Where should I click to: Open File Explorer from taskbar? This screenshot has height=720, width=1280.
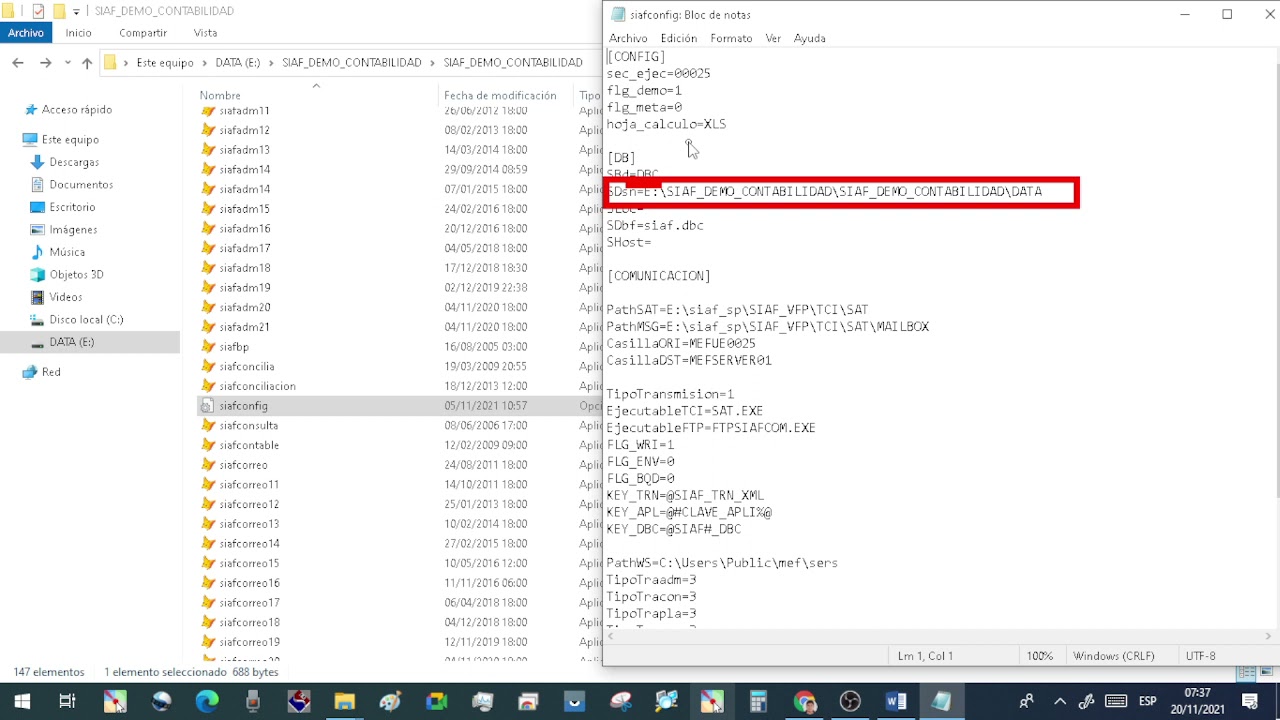tap(345, 702)
